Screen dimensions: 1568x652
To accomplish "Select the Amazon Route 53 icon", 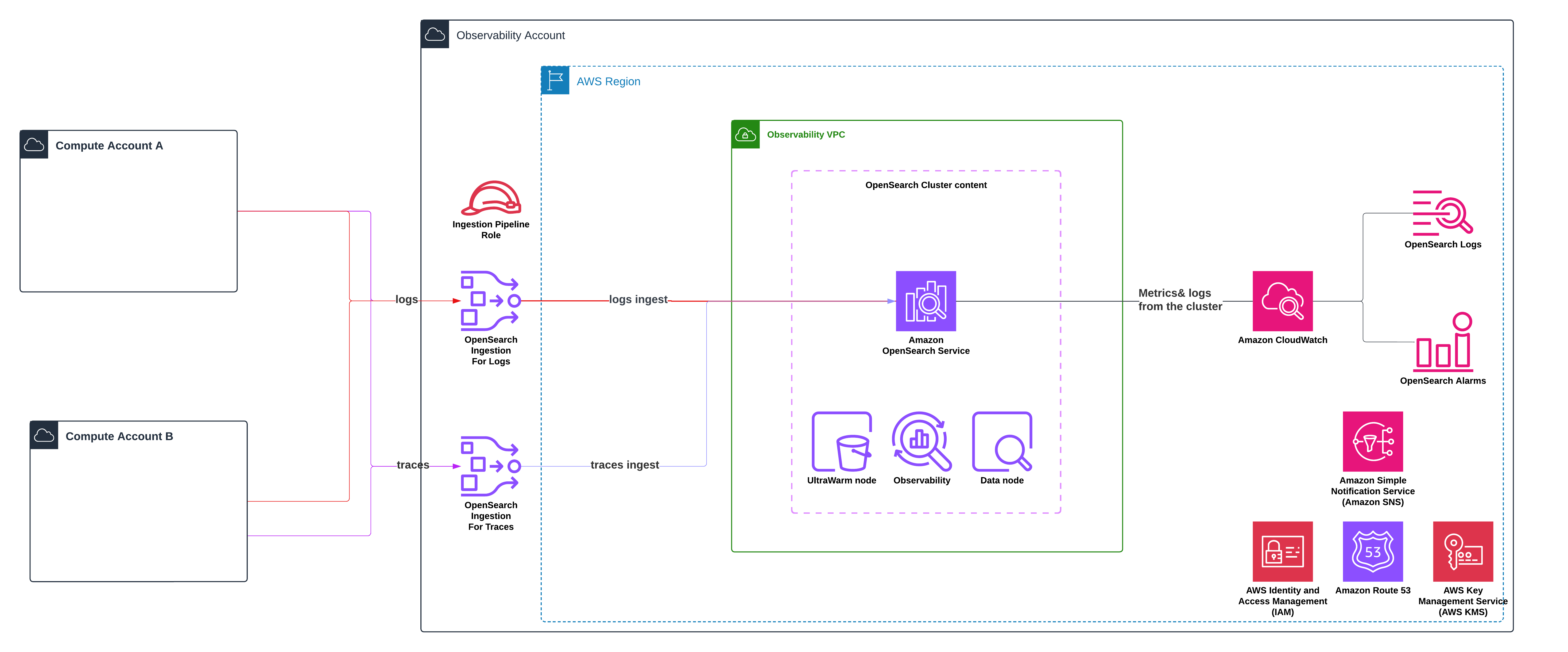I will coord(1372,551).
